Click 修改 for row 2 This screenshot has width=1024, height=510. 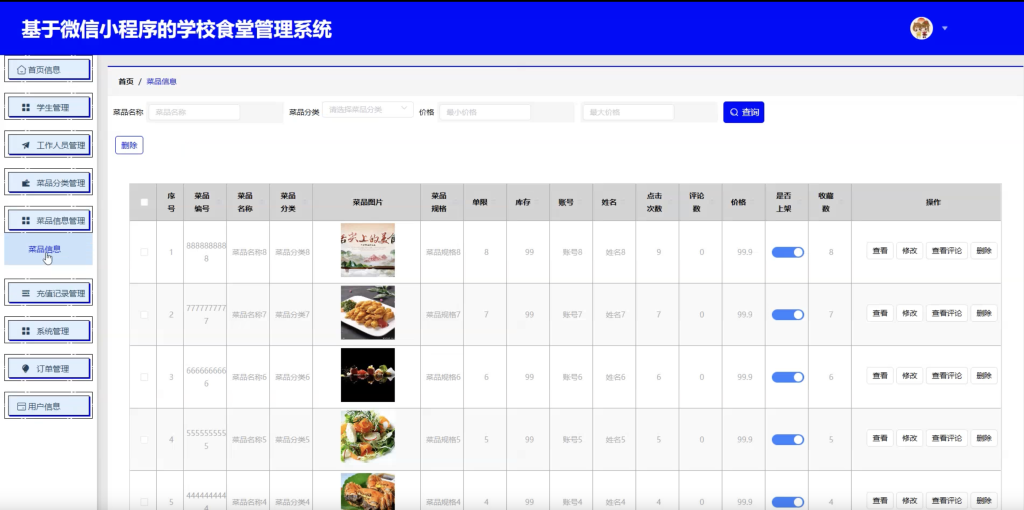[910, 313]
